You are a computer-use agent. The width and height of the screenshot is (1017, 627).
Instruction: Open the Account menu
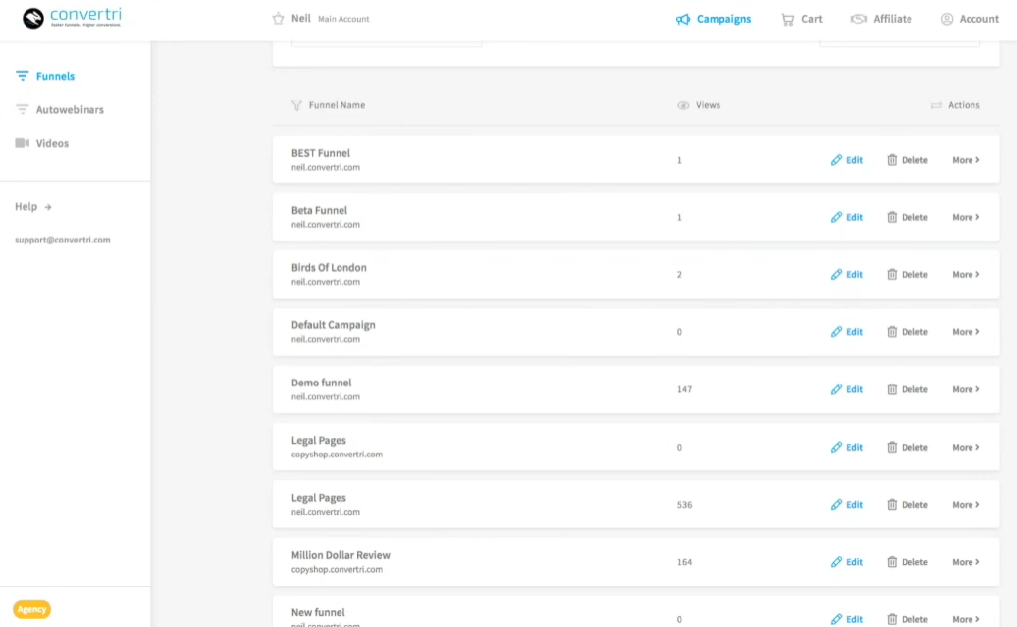(x=969, y=19)
